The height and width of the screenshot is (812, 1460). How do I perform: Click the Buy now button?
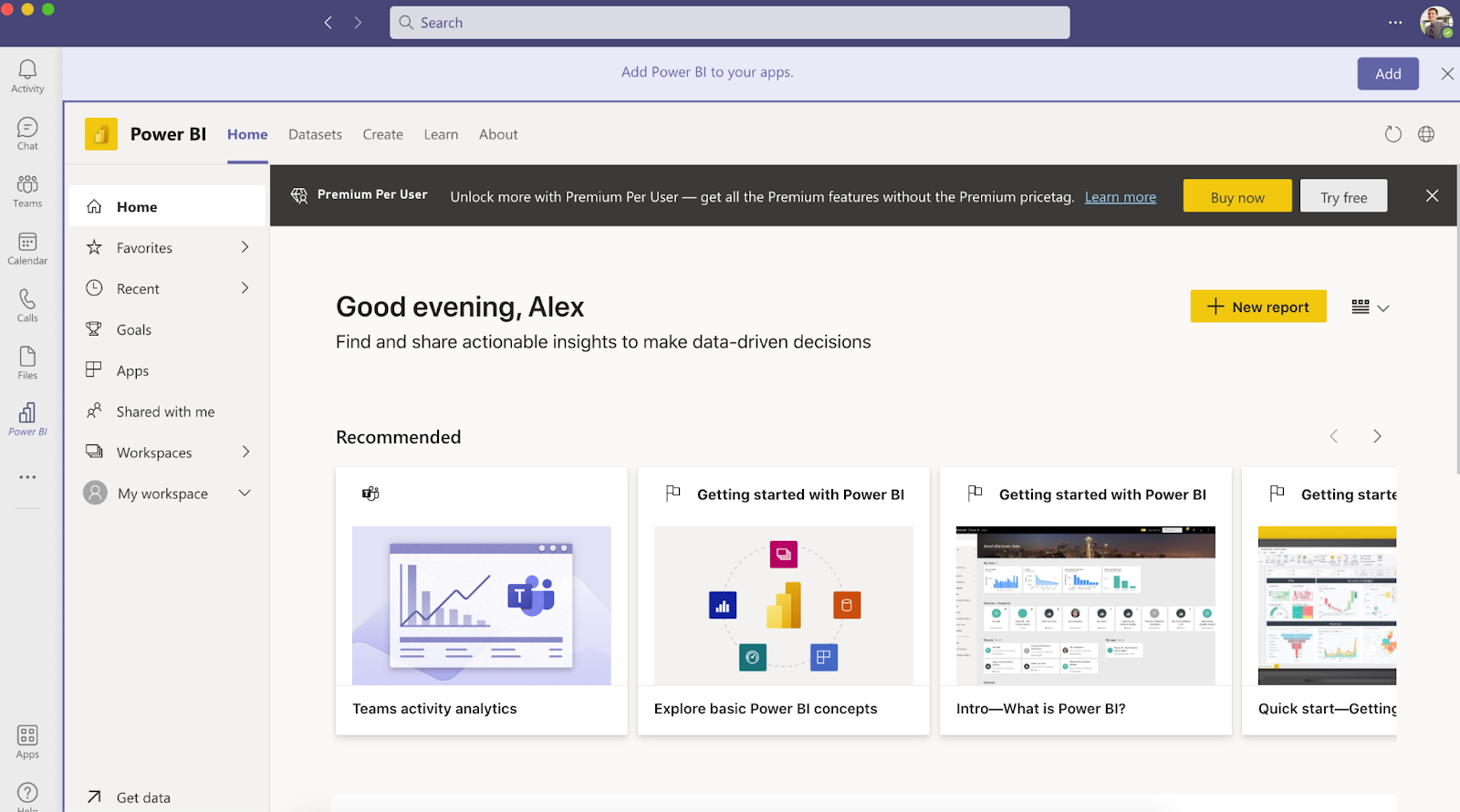[x=1237, y=196]
